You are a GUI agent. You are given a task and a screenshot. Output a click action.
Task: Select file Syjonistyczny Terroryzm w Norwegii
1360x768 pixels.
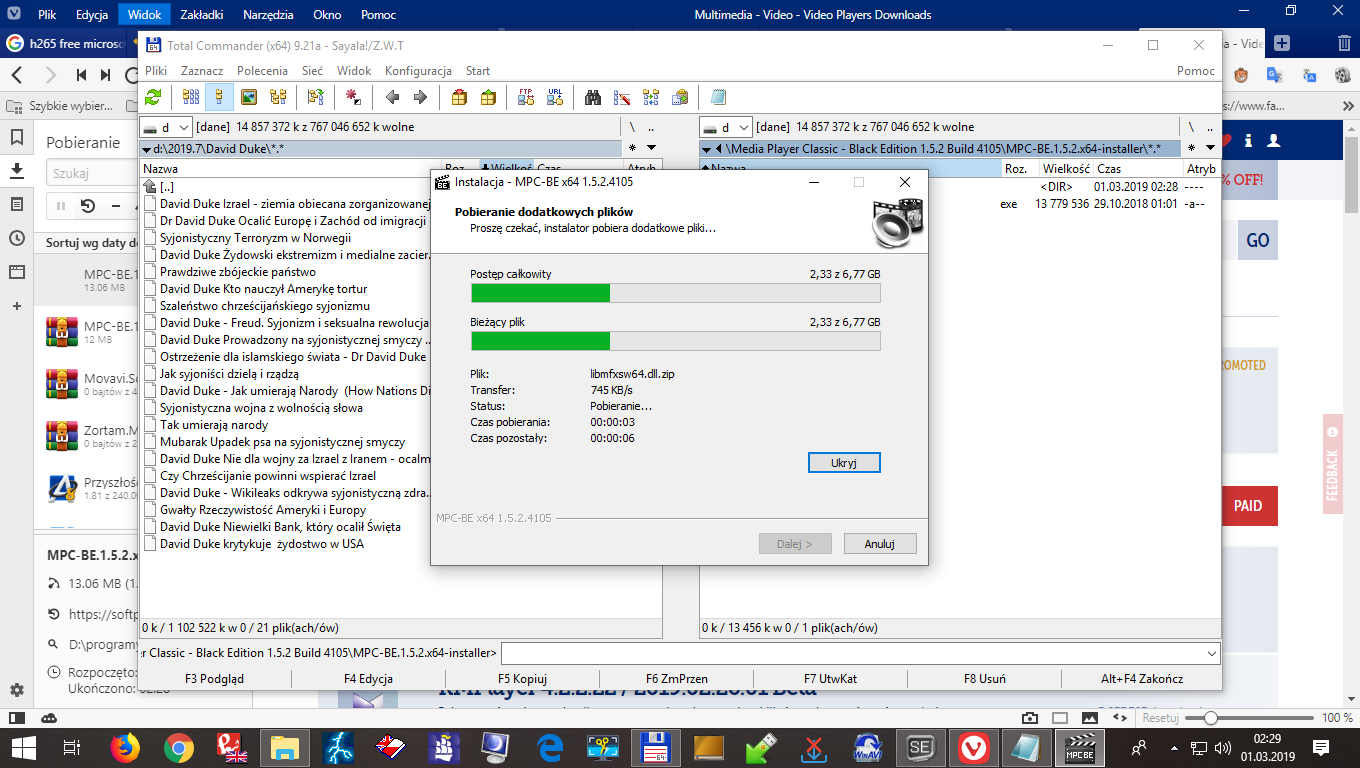coord(255,238)
